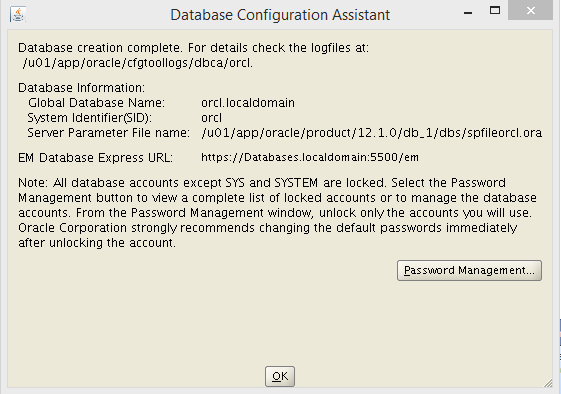Image resolution: width=561 pixels, height=394 pixels.
Task: Click the EM Database Express URL https://Databases.localdomain:5500/em
Action: coord(310,157)
